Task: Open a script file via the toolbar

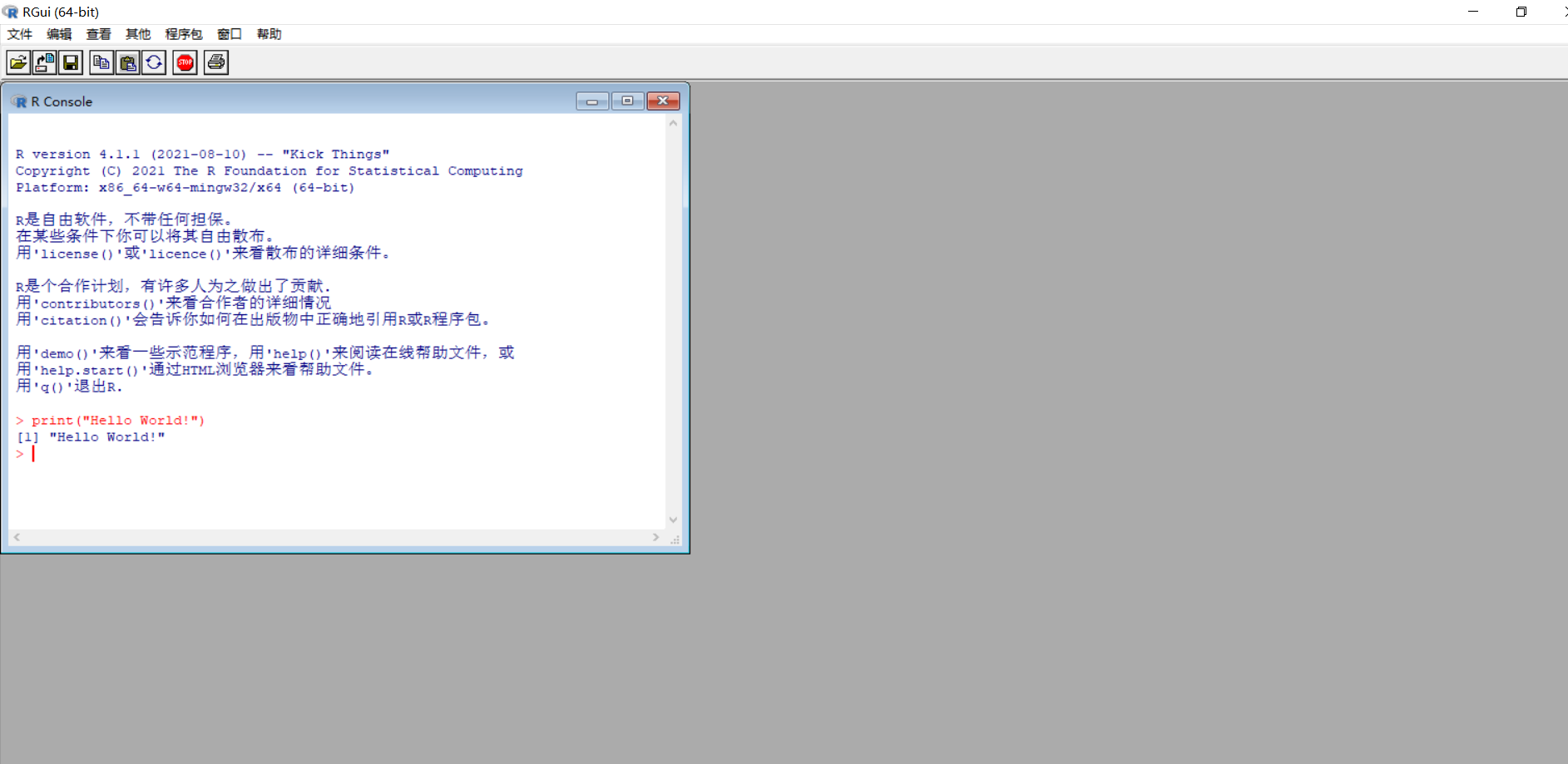Action: click(x=17, y=62)
